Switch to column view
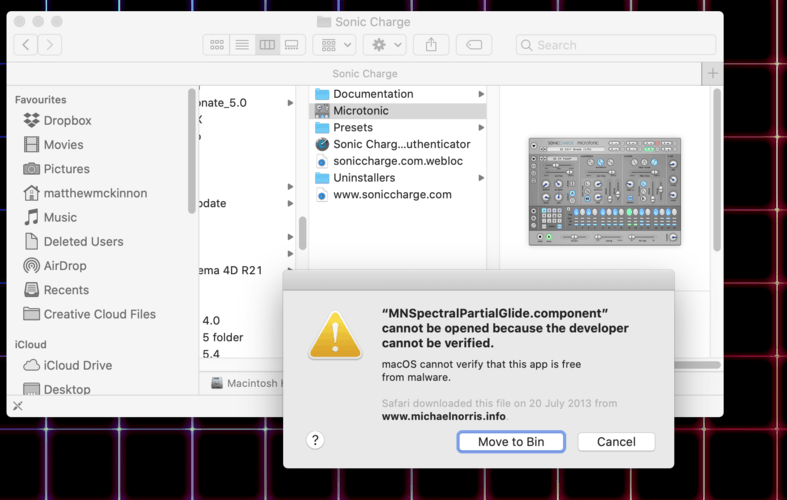Viewport: 787px width, 500px height. (x=267, y=45)
